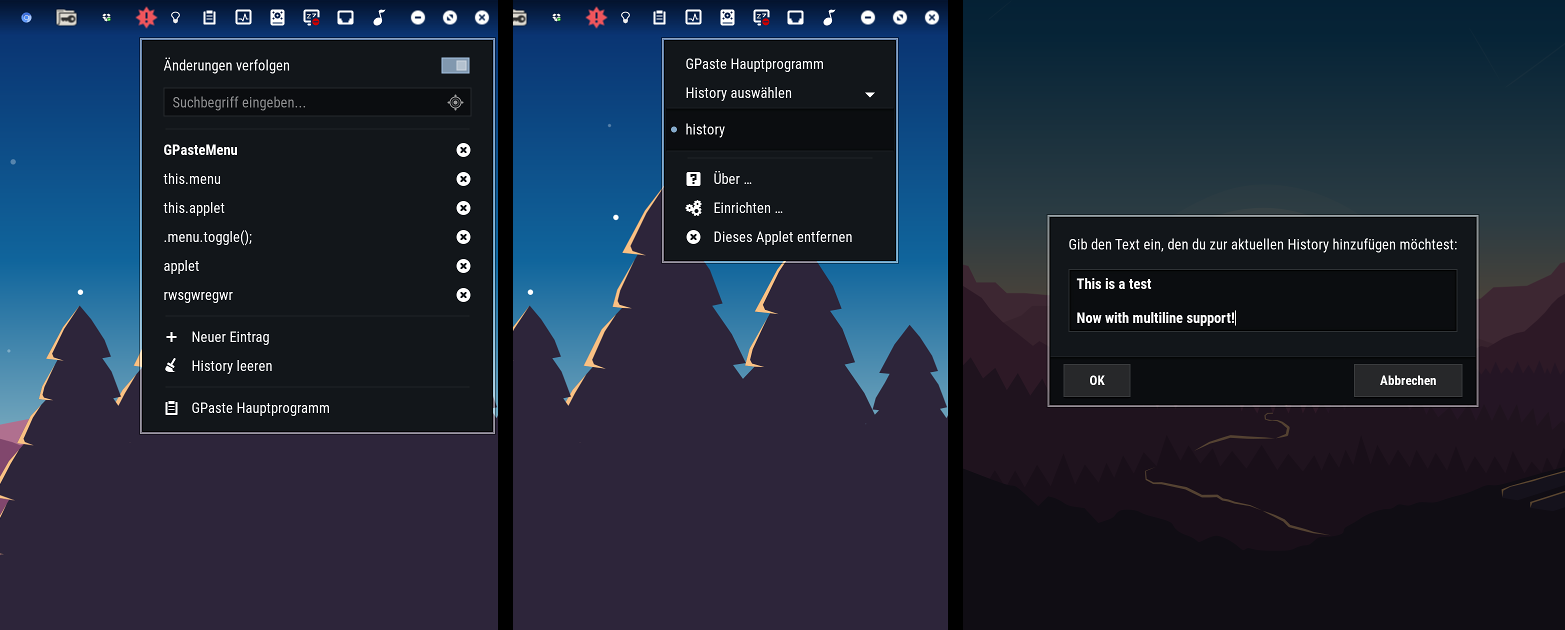Toggle the 'Änderungen verfolgen' switch

click(x=455, y=66)
